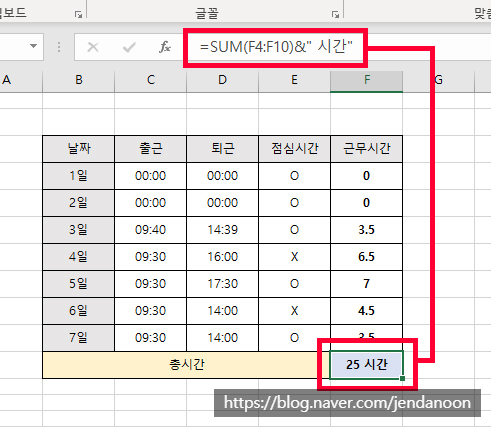Click the Enter checkmark formula bar icon
Image resolution: width=491 pixels, height=427 pixels.
tap(129, 47)
